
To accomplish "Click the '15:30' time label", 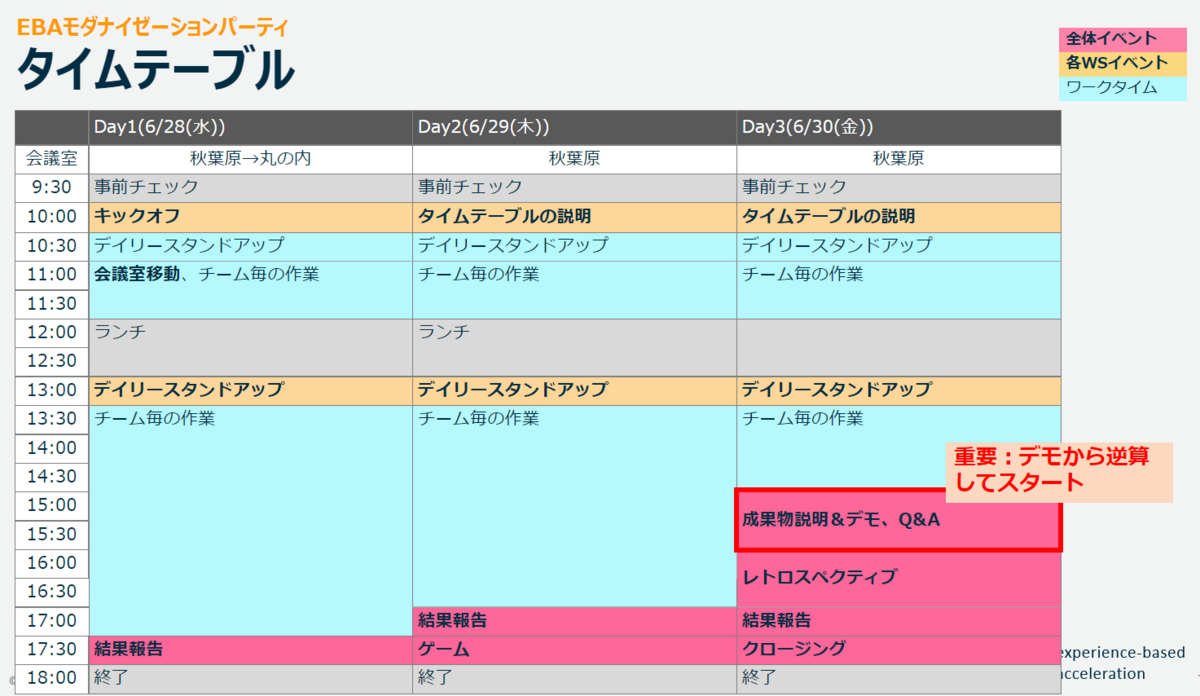I will (x=52, y=535).
